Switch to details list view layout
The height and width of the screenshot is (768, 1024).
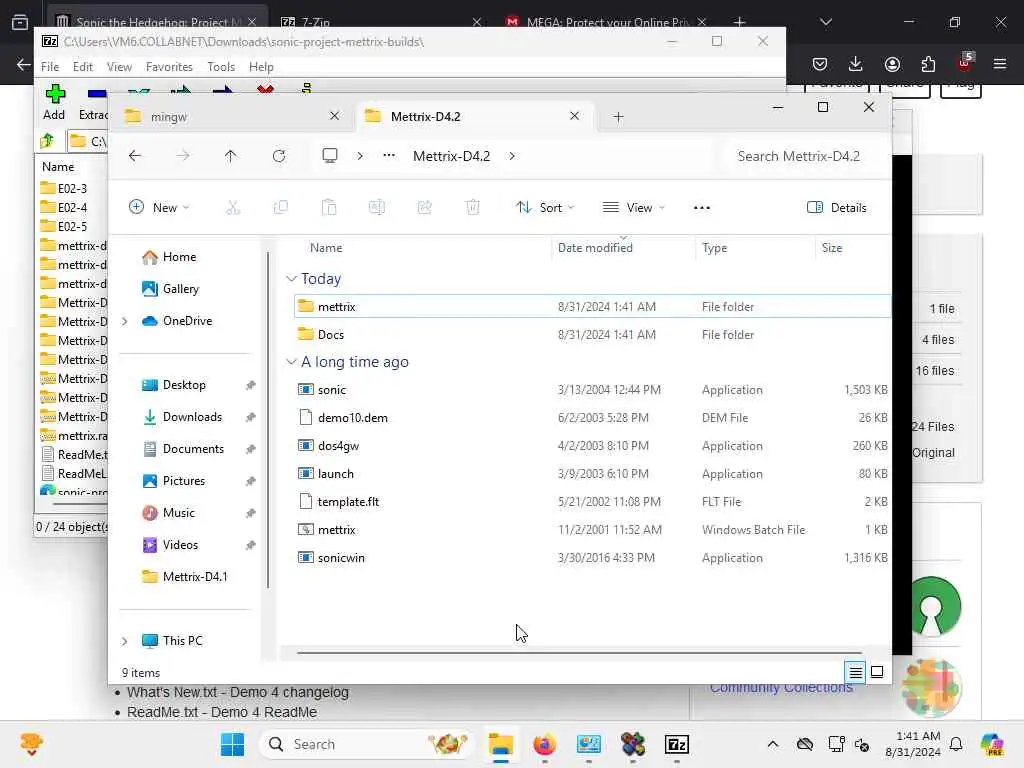point(856,672)
